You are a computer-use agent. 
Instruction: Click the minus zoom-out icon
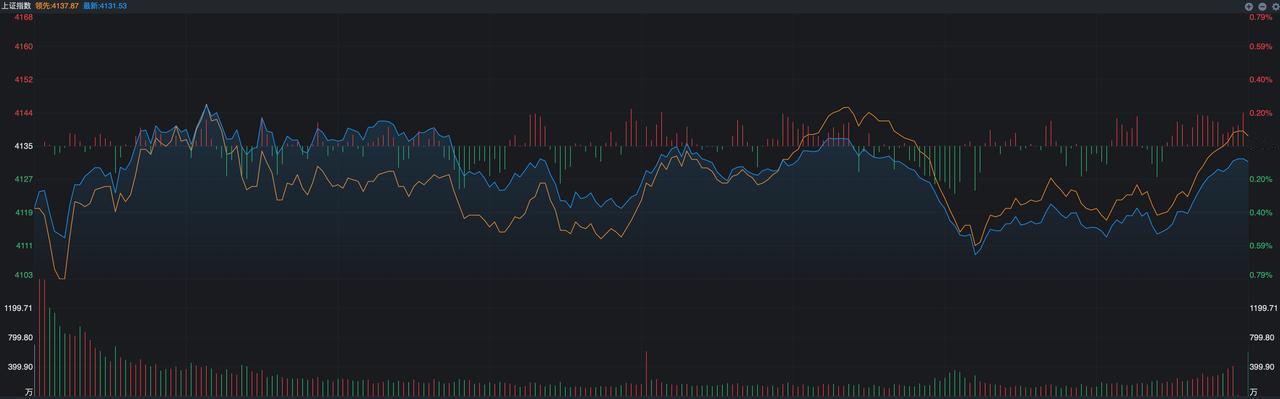[1262, 6]
